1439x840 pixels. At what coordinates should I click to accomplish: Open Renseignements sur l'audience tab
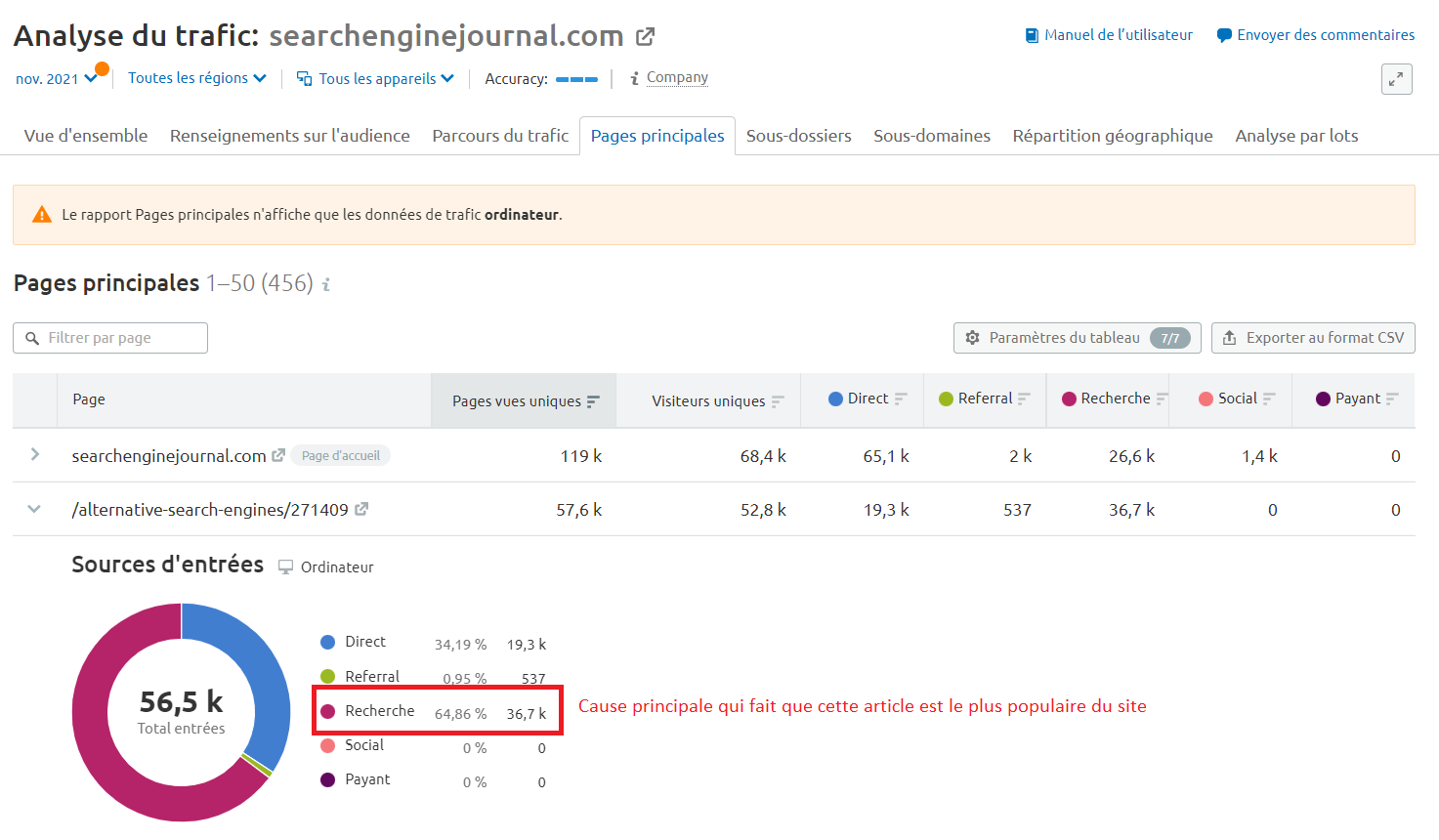coord(290,136)
